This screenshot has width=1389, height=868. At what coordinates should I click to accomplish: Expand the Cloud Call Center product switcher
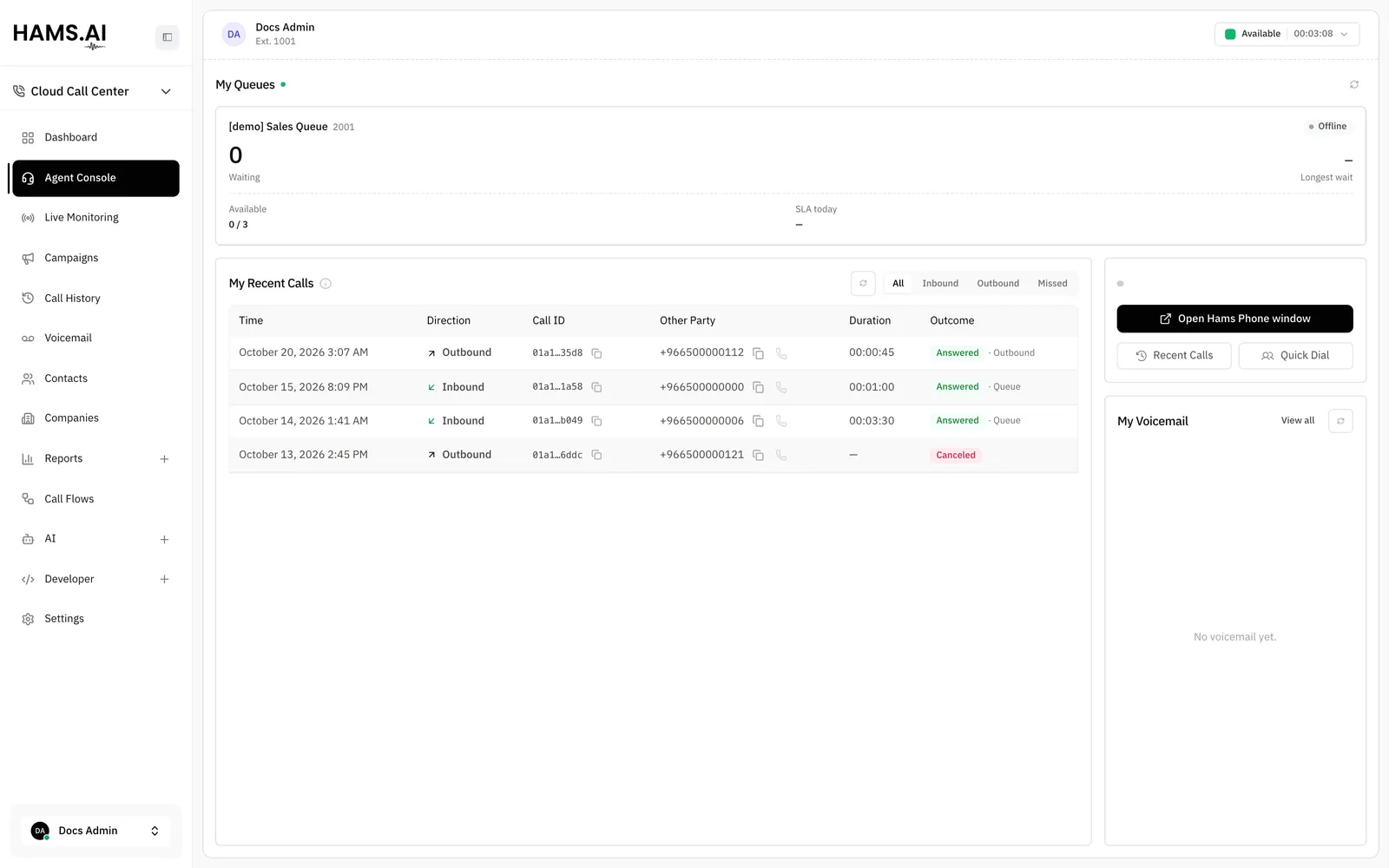(92, 91)
